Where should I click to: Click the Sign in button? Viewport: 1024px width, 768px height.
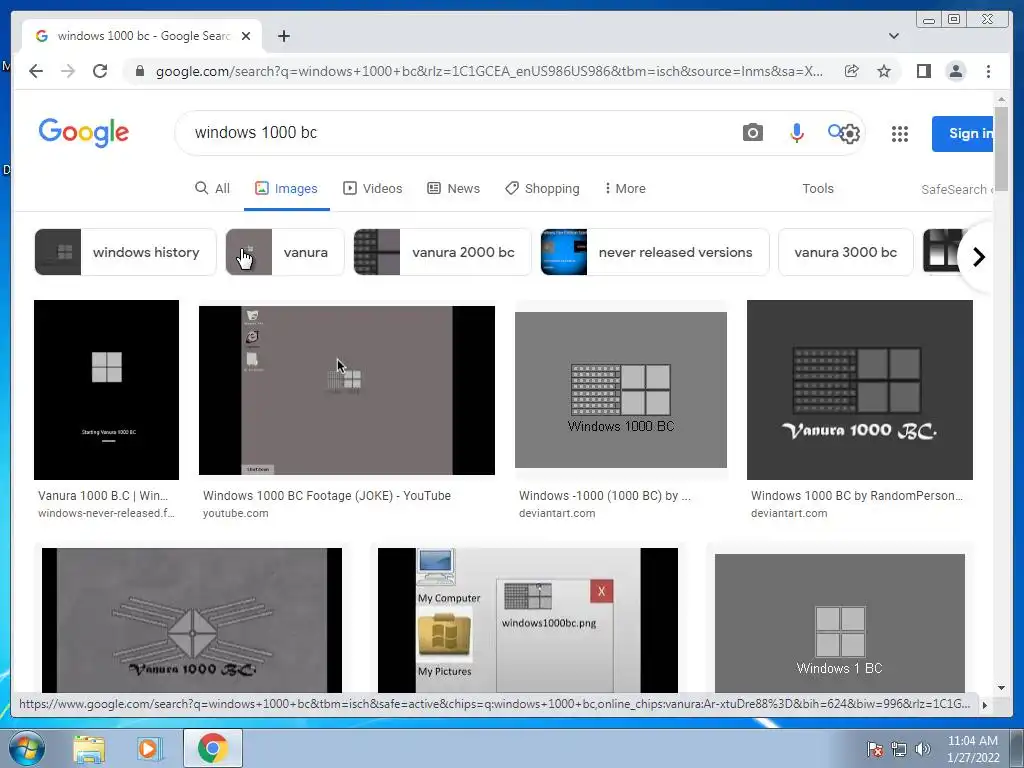(963, 134)
